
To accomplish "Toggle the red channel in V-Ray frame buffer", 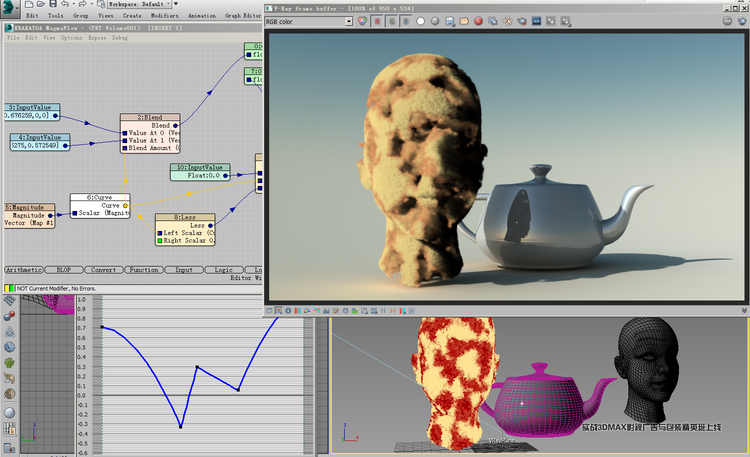I will click(x=377, y=21).
